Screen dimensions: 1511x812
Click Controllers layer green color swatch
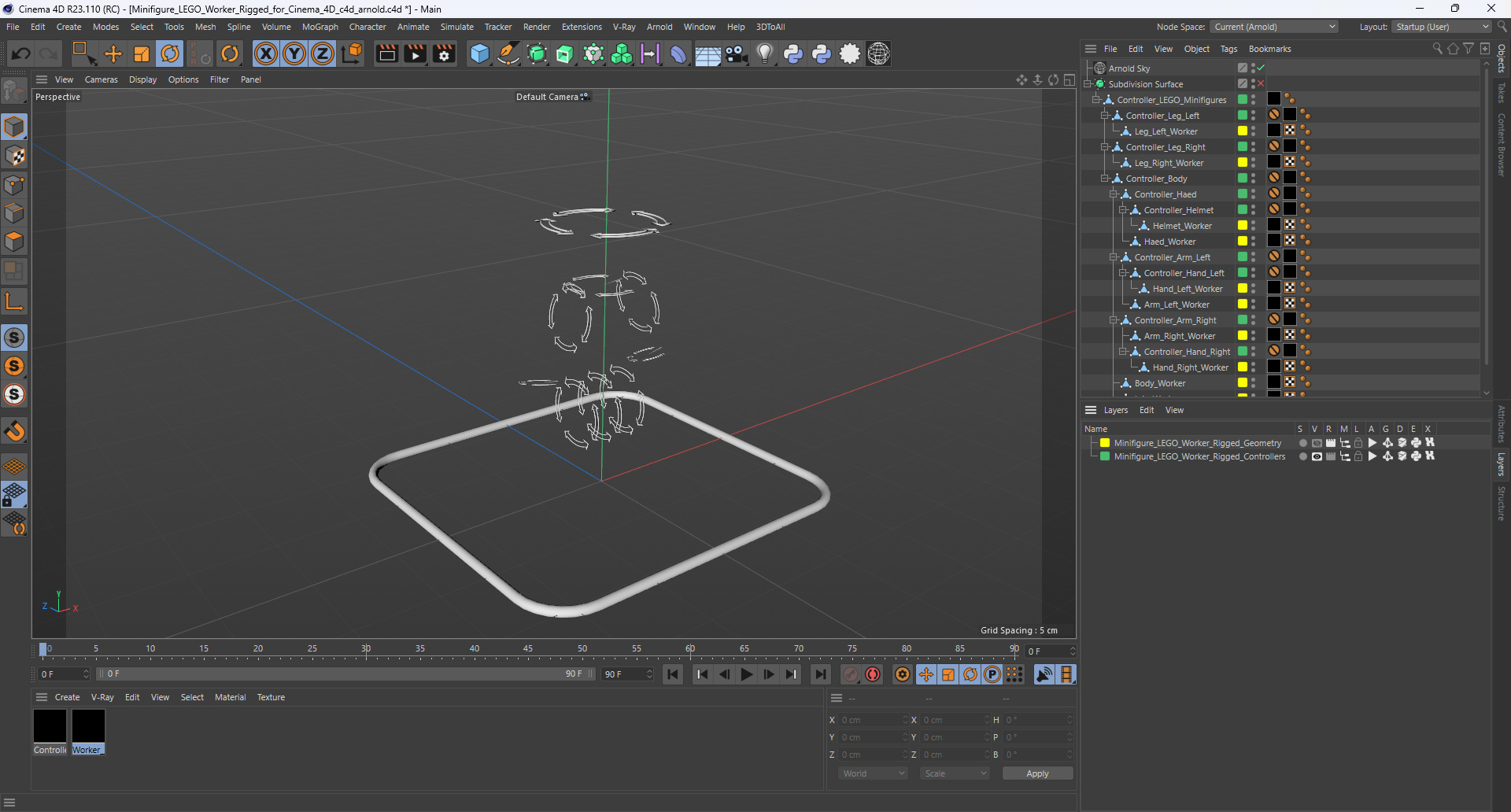1105,456
